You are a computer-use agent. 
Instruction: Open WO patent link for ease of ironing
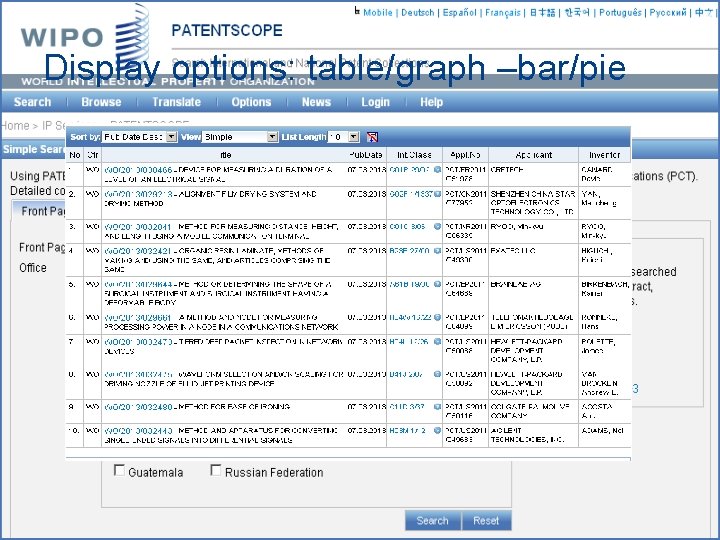pos(138,407)
